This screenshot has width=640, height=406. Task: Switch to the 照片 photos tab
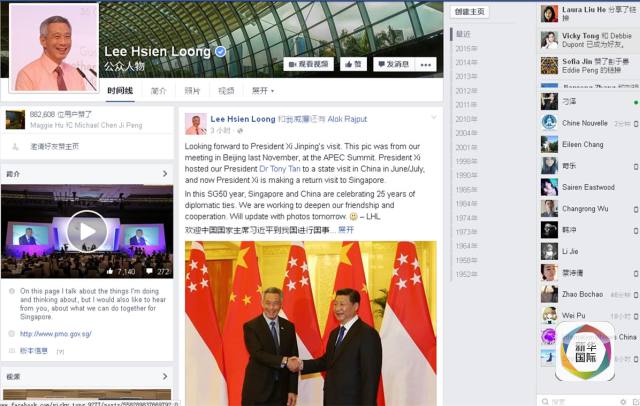tap(192, 91)
